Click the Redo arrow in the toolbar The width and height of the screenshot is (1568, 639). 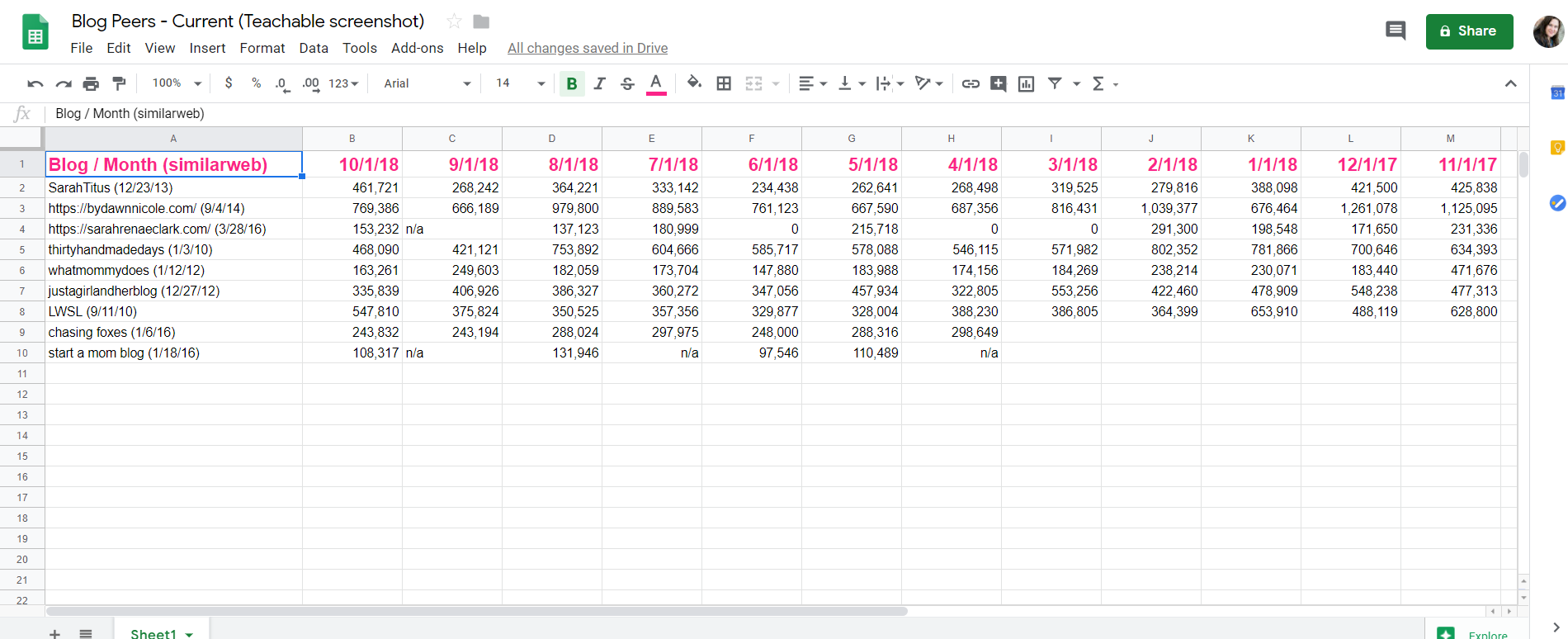pyautogui.click(x=64, y=83)
